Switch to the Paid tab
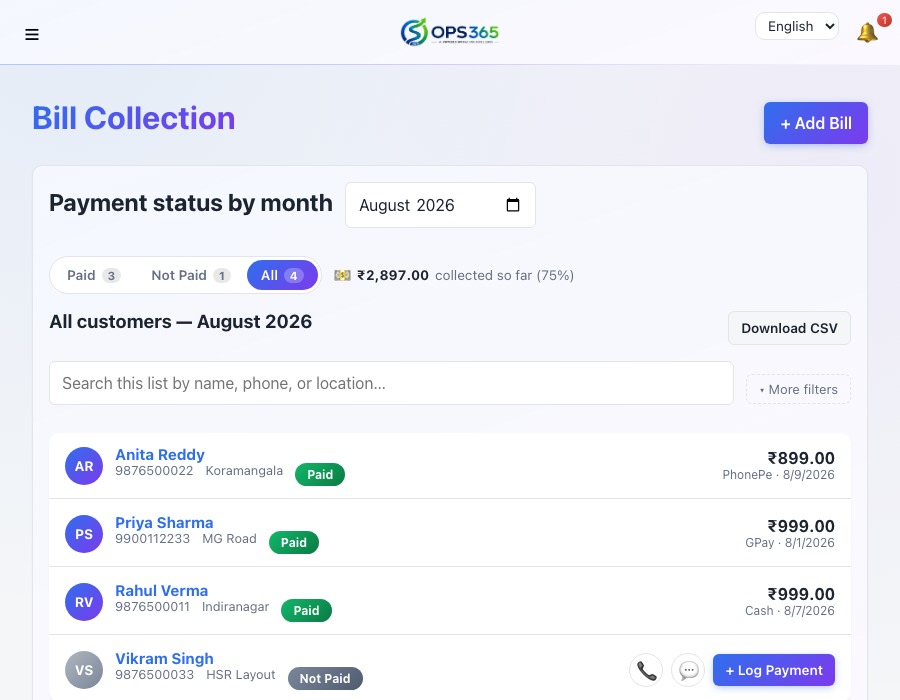Viewport: 900px width, 700px height. [94, 275]
